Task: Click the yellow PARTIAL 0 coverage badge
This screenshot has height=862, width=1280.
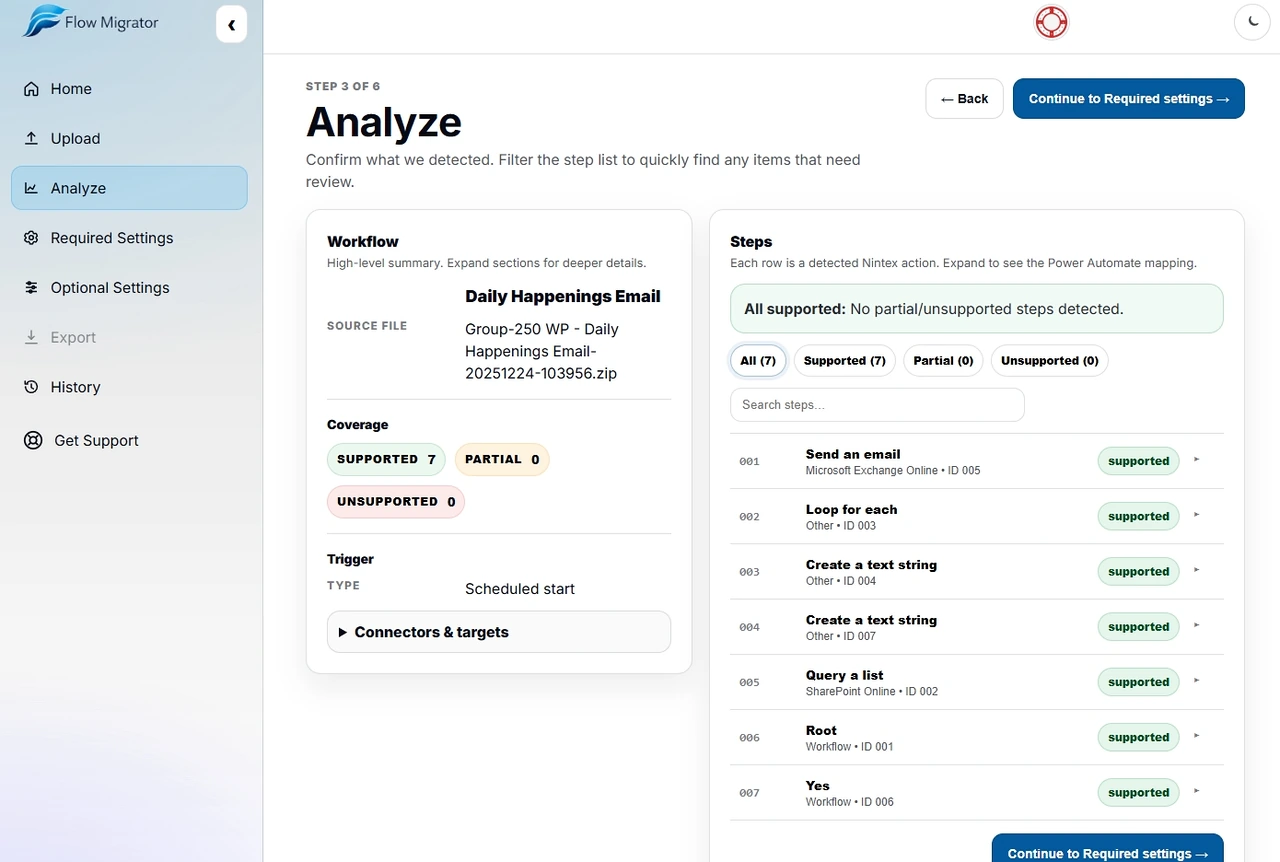Action: pos(502,459)
